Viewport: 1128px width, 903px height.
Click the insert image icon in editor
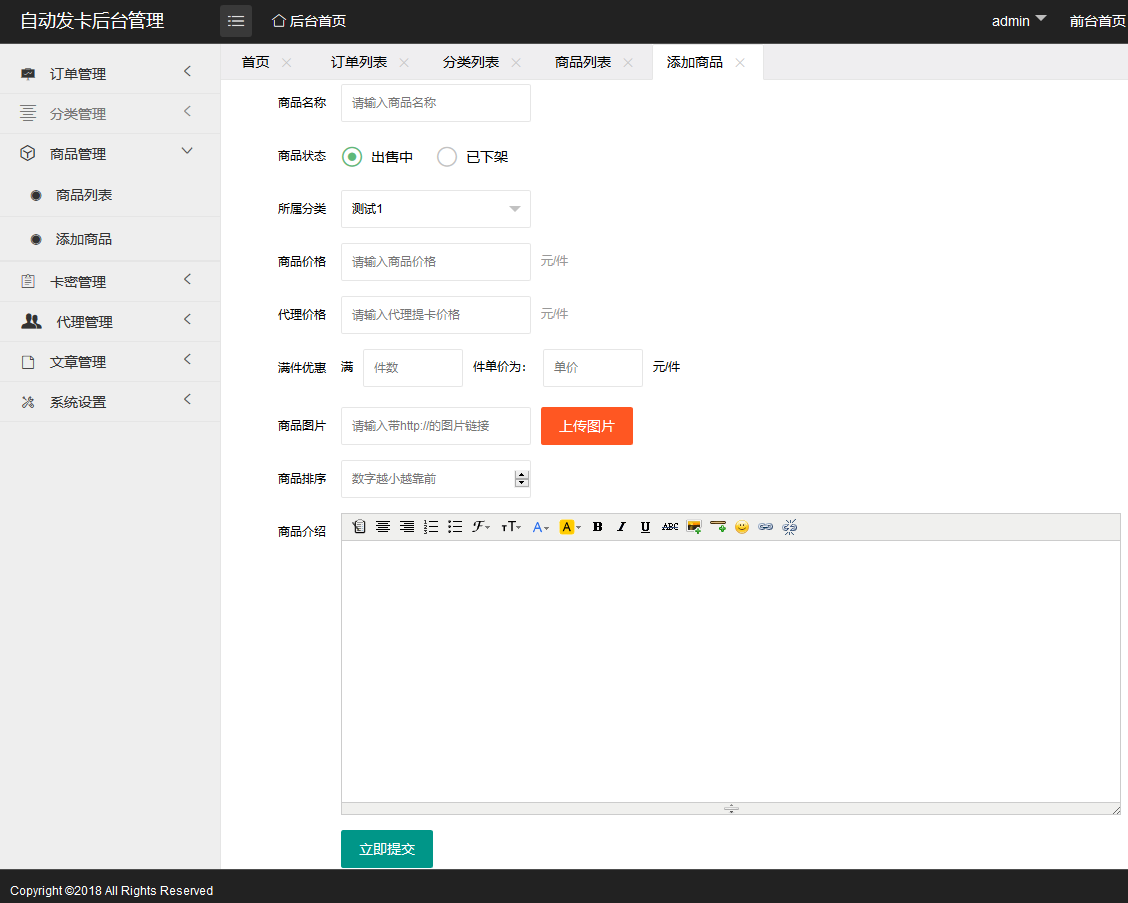694,527
